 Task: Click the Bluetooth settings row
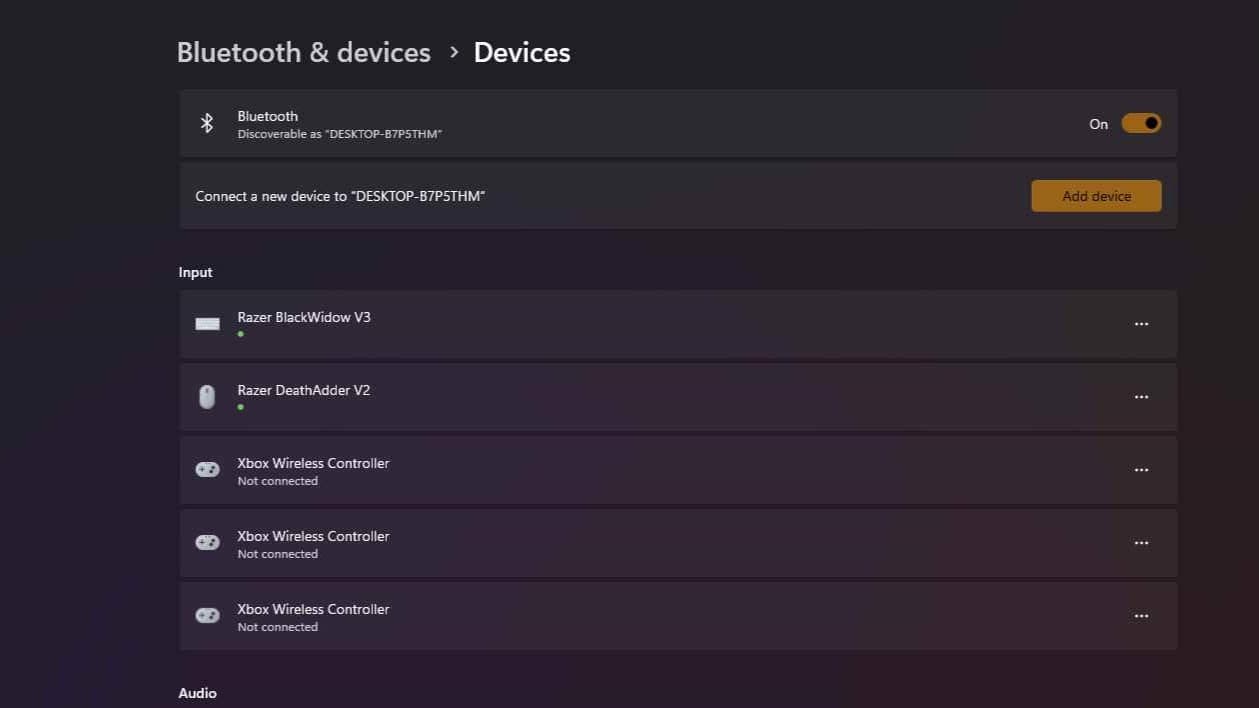[x=600, y=123]
